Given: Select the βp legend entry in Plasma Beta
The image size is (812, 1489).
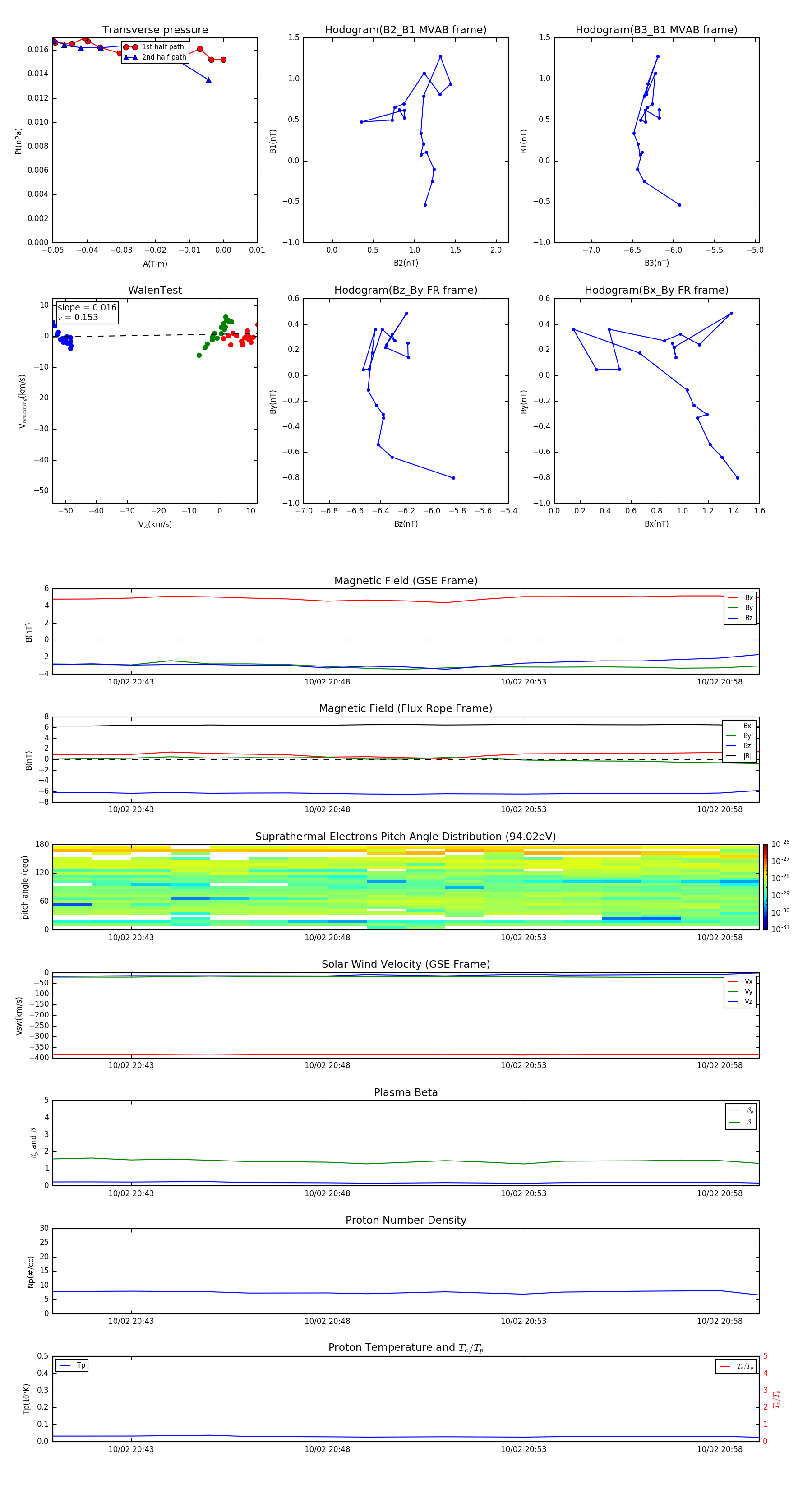Looking at the screenshot, I should pos(741,1110).
